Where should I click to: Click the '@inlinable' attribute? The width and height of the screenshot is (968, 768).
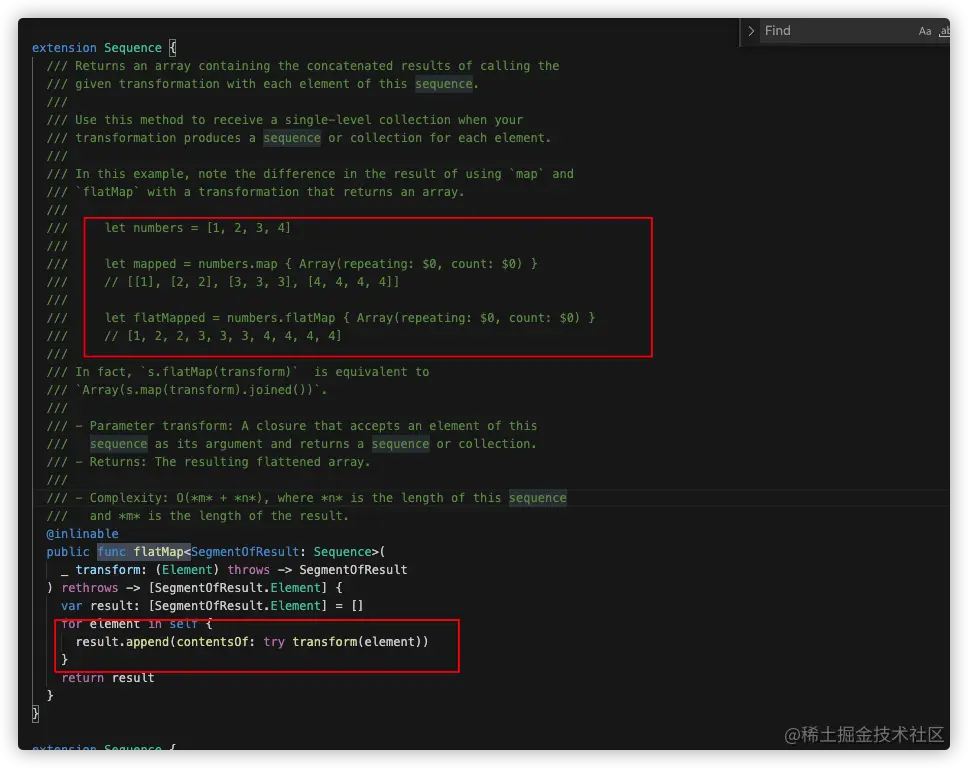click(x=82, y=534)
